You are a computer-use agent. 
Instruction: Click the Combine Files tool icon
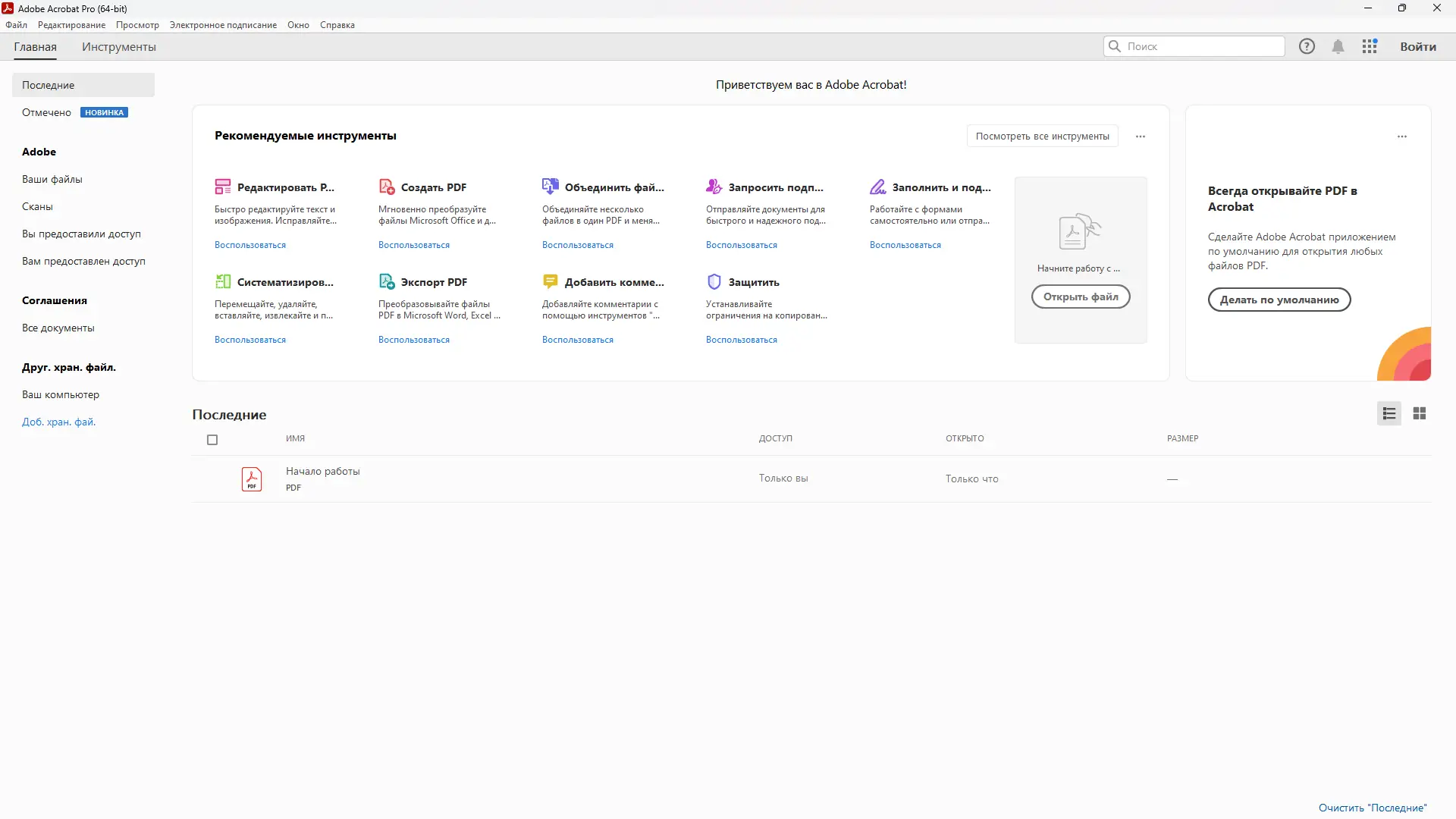(551, 187)
